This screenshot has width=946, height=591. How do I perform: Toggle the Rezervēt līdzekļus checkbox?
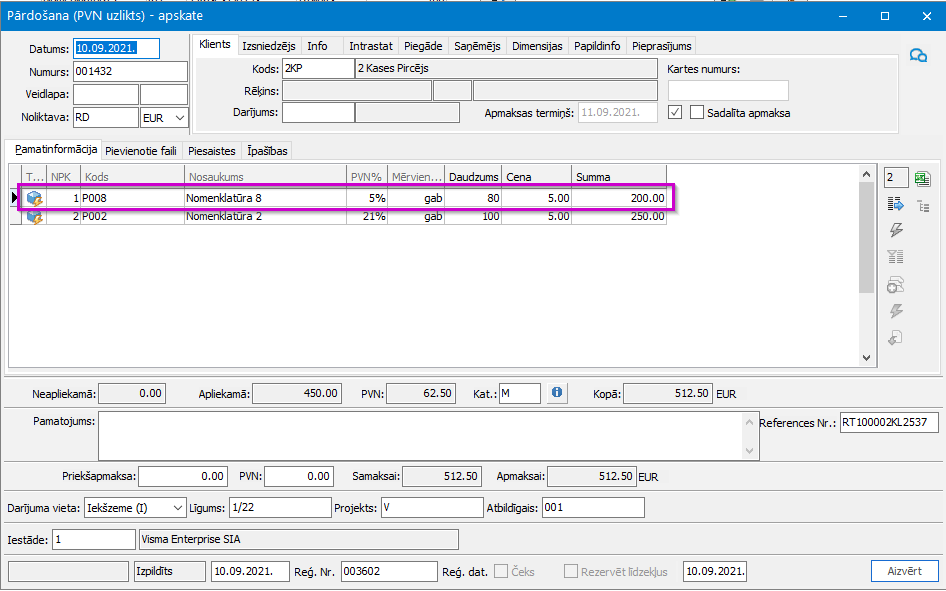[570, 571]
